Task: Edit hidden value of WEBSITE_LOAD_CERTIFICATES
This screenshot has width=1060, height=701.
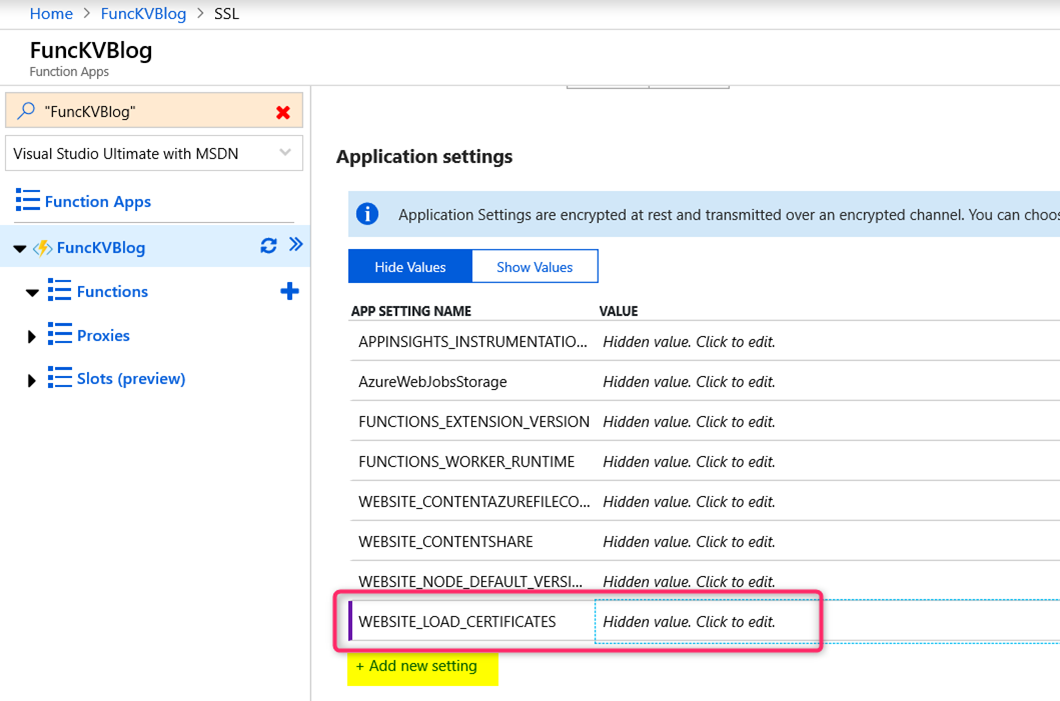Action: pos(689,621)
